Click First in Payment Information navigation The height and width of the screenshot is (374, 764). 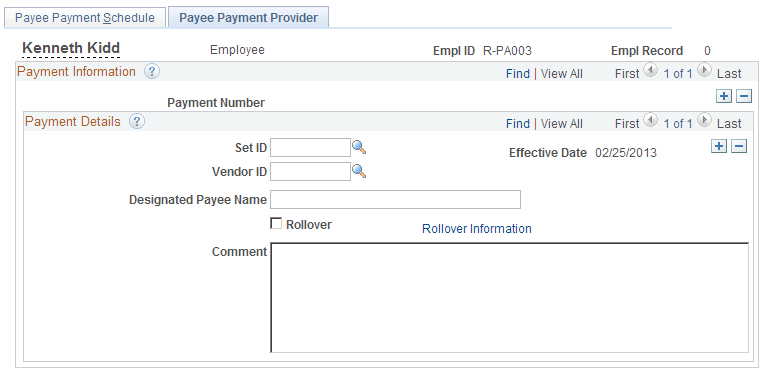[627, 74]
